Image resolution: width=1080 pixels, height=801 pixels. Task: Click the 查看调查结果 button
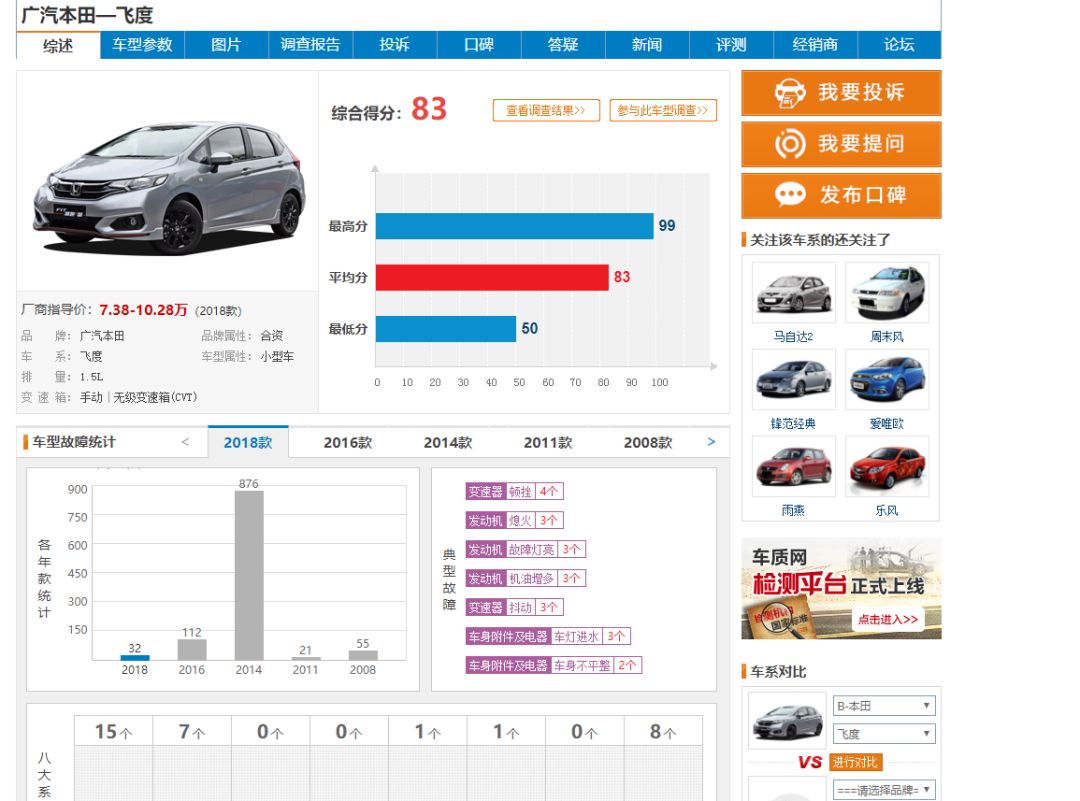pyautogui.click(x=546, y=110)
